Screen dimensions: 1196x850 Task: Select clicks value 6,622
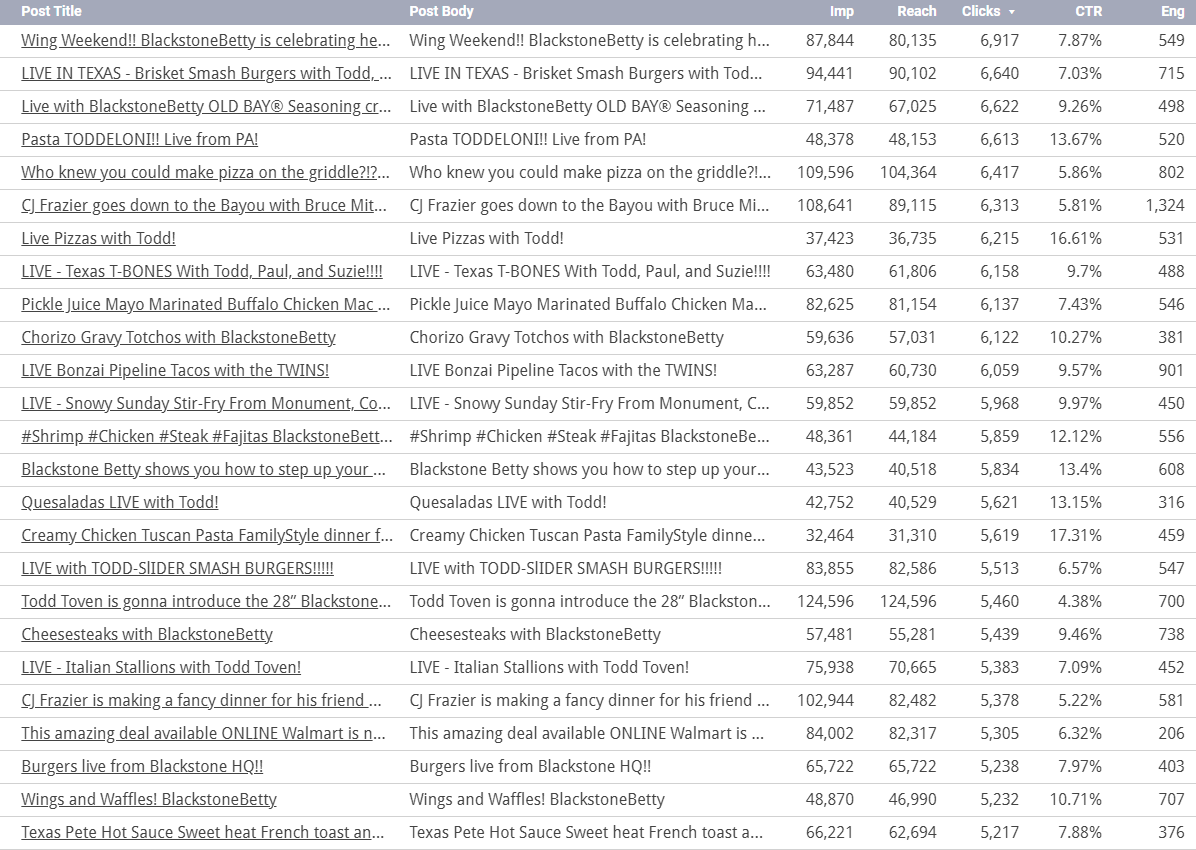click(x=999, y=106)
